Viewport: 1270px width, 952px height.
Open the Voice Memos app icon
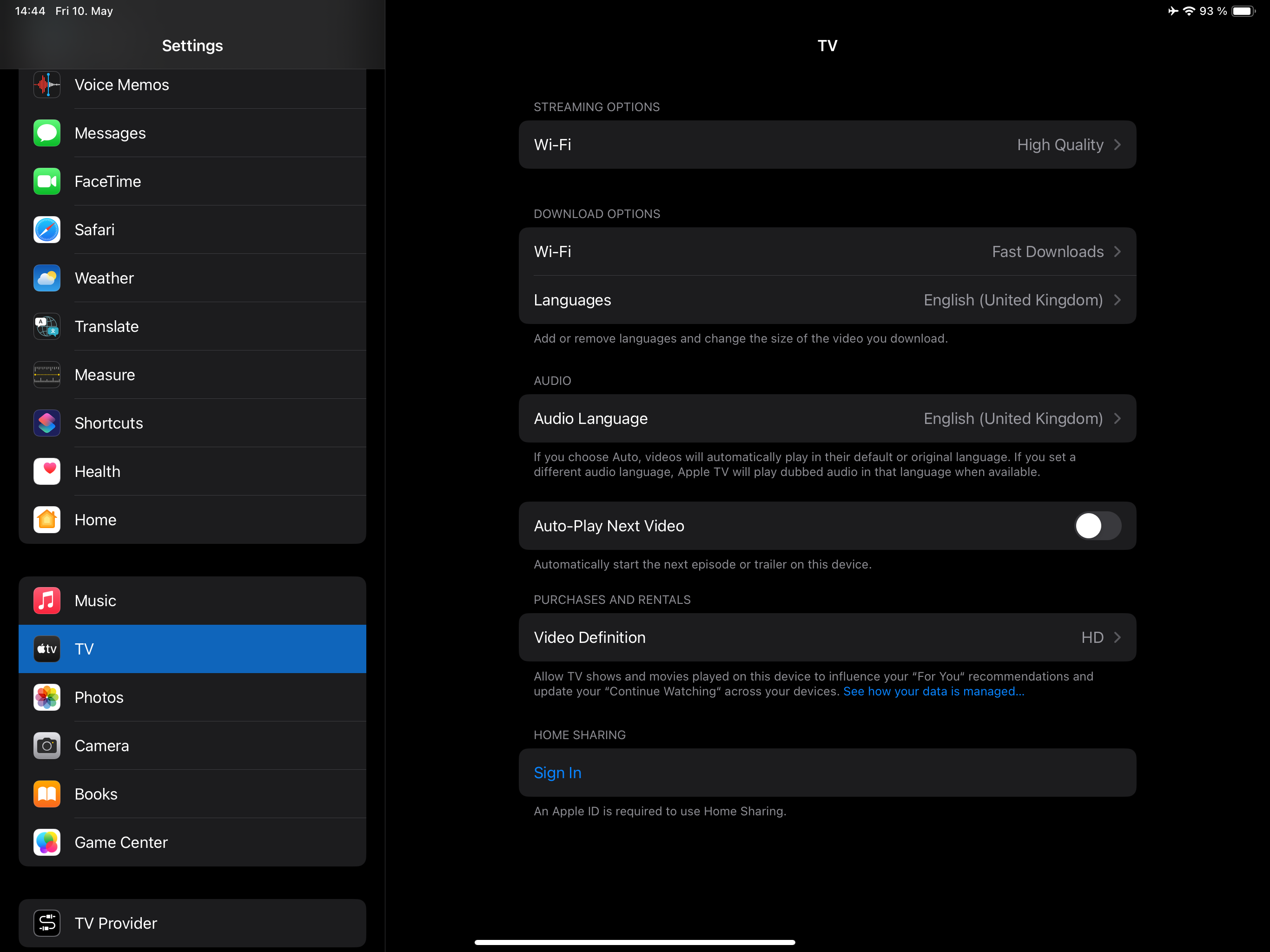point(47,85)
